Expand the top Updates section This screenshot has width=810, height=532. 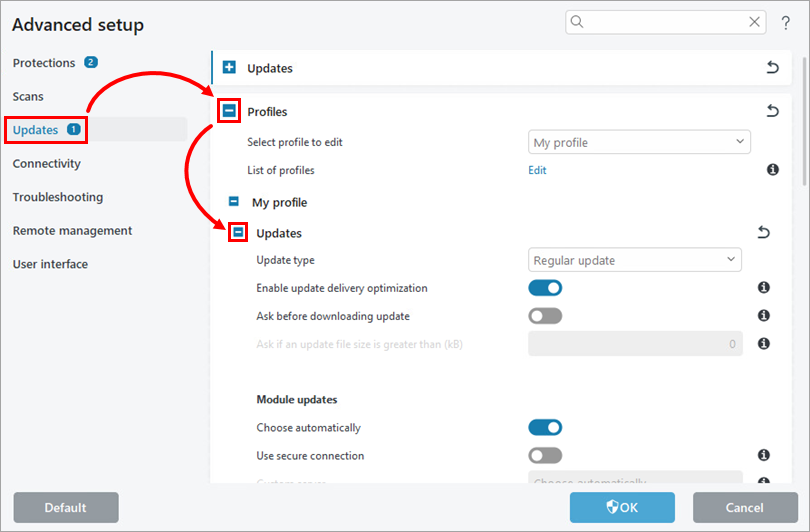pyautogui.click(x=229, y=68)
